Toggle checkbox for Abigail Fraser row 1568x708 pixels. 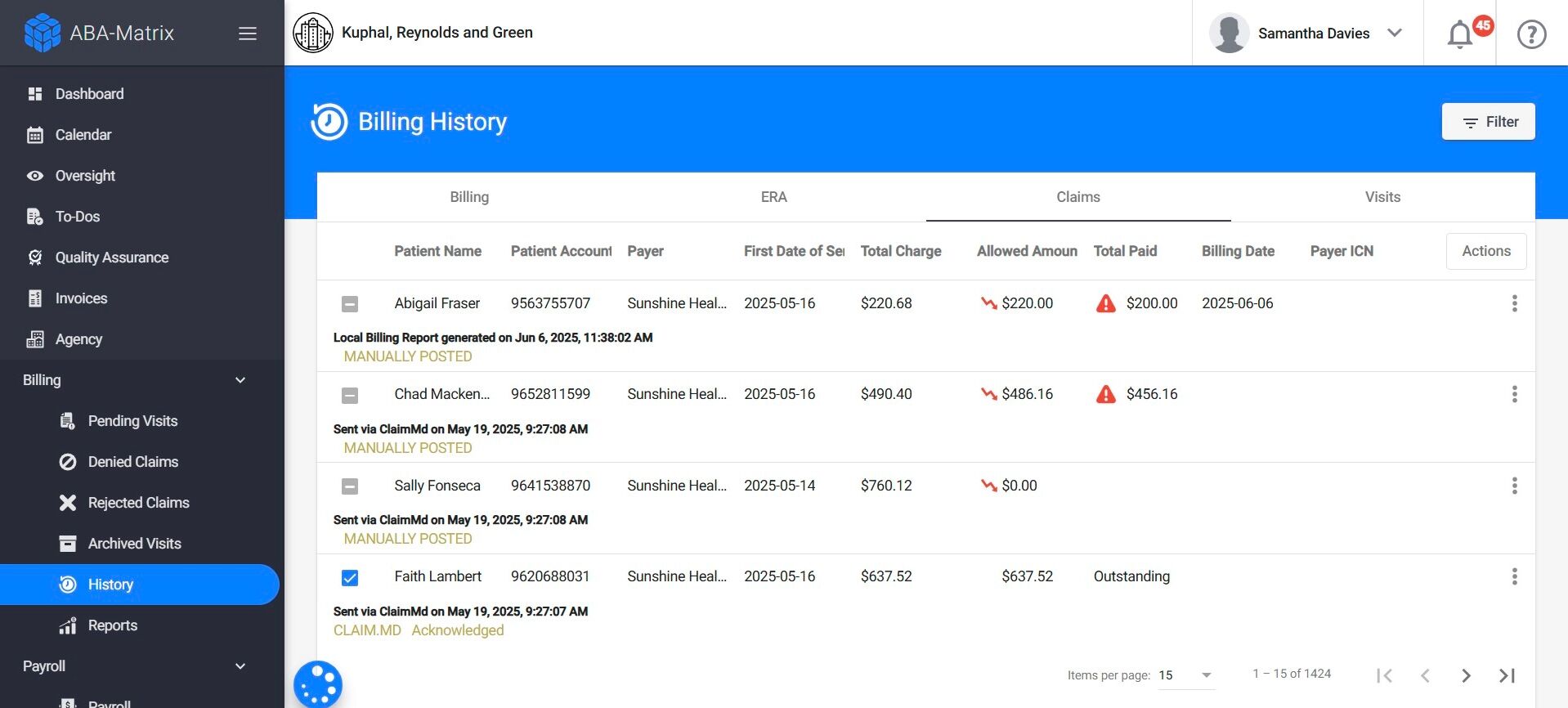coord(350,304)
